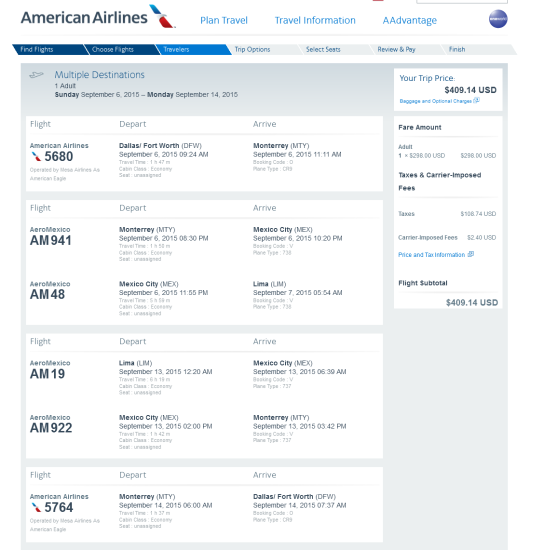Open the Plan Travel menu

(x=224, y=20)
